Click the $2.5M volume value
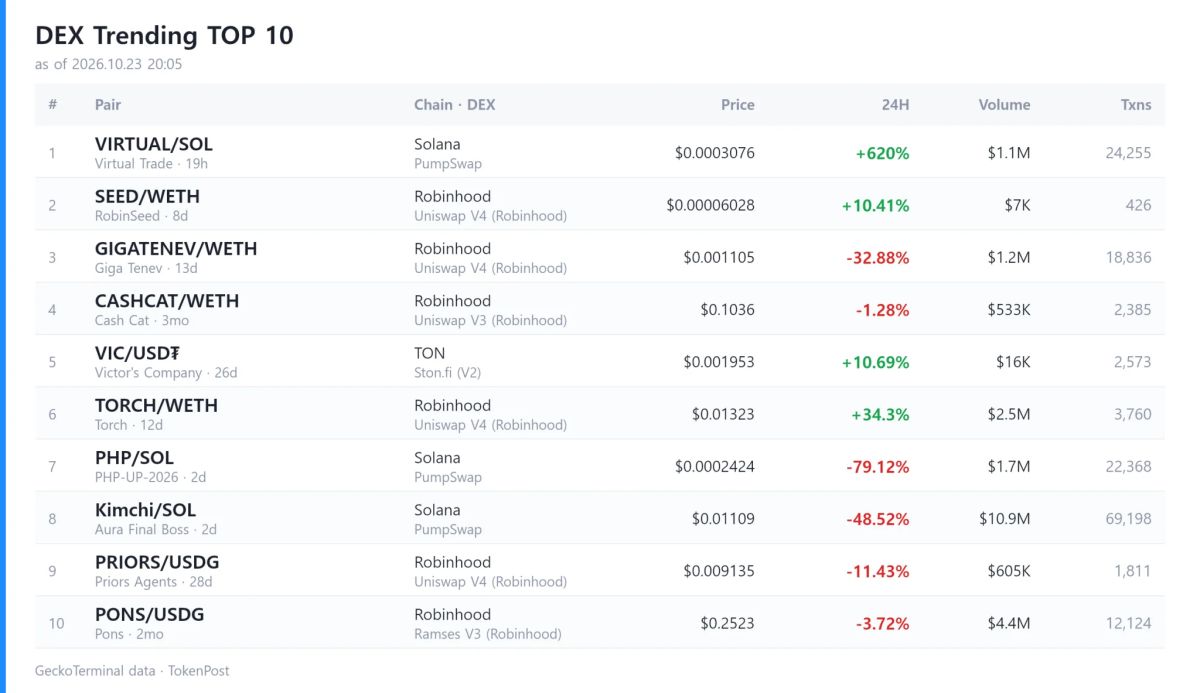Image resolution: width=1200 pixels, height=693 pixels. pyautogui.click(x=1009, y=414)
